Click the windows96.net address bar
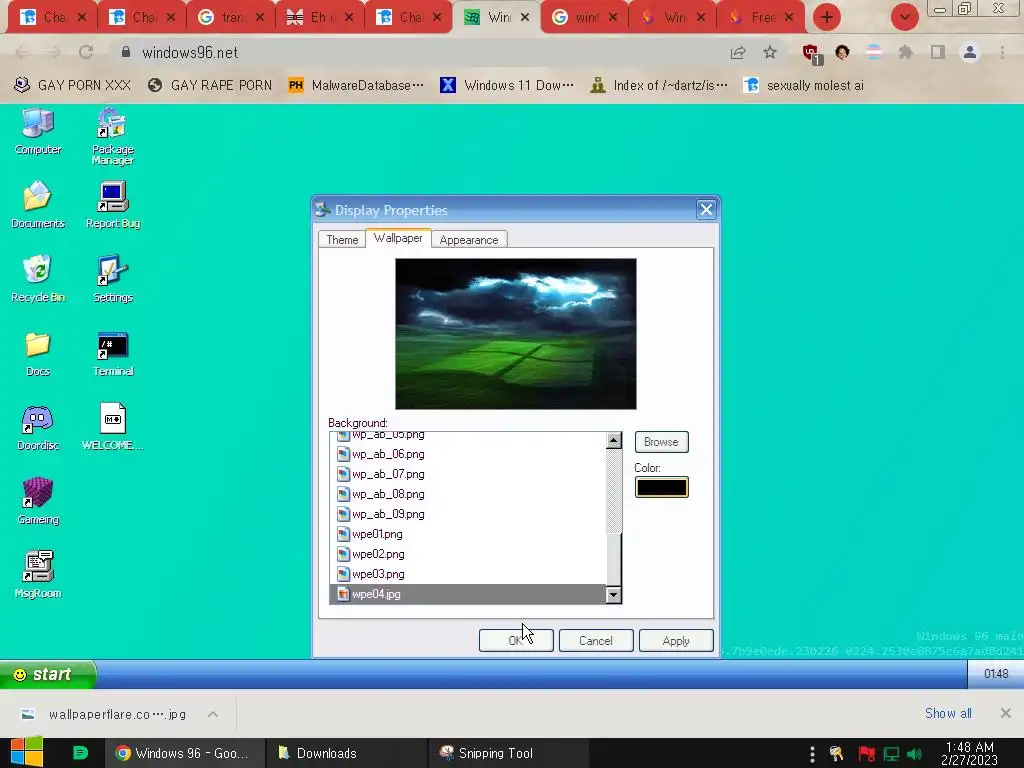The height and width of the screenshot is (768, 1024). point(418,52)
